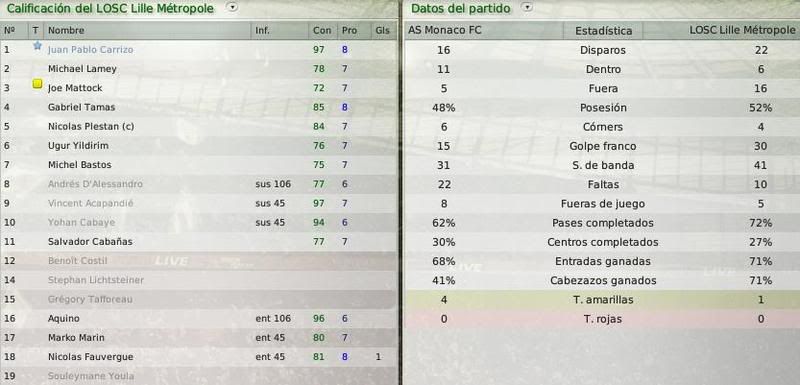Open player Gabriel Tamas
The height and width of the screenshot is (385, 800).
[81, 107]
